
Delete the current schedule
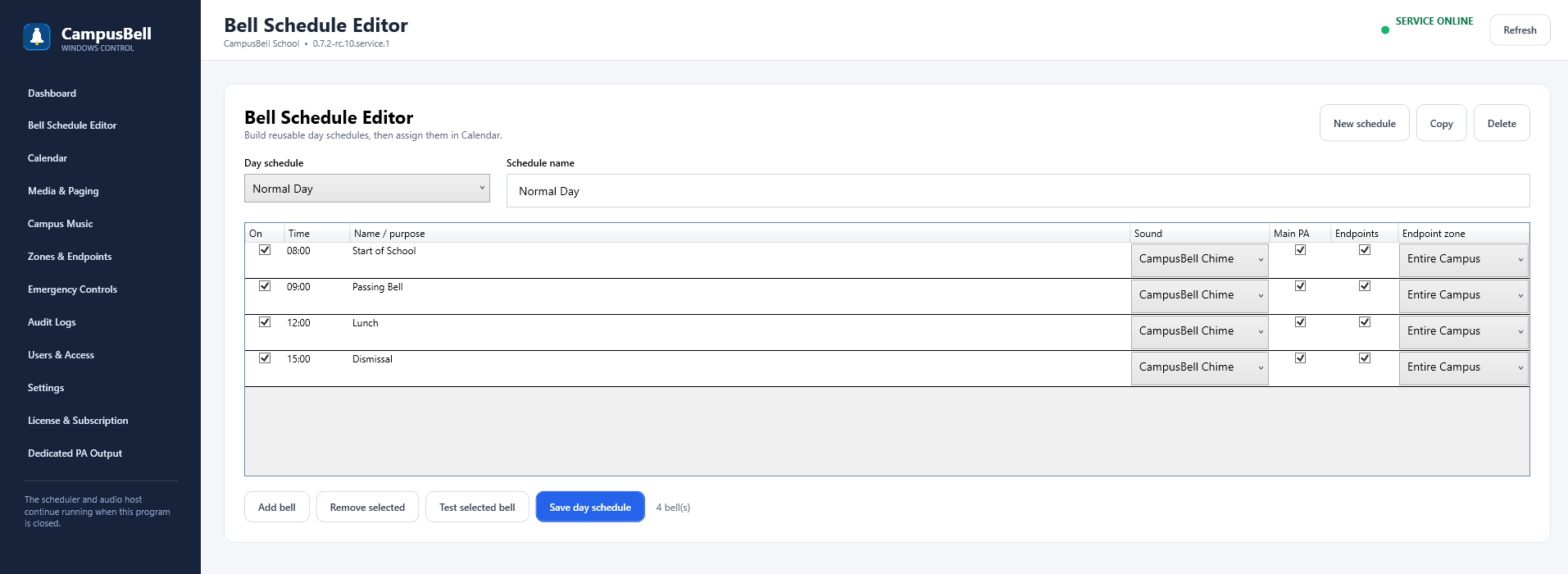[1502, 123]
